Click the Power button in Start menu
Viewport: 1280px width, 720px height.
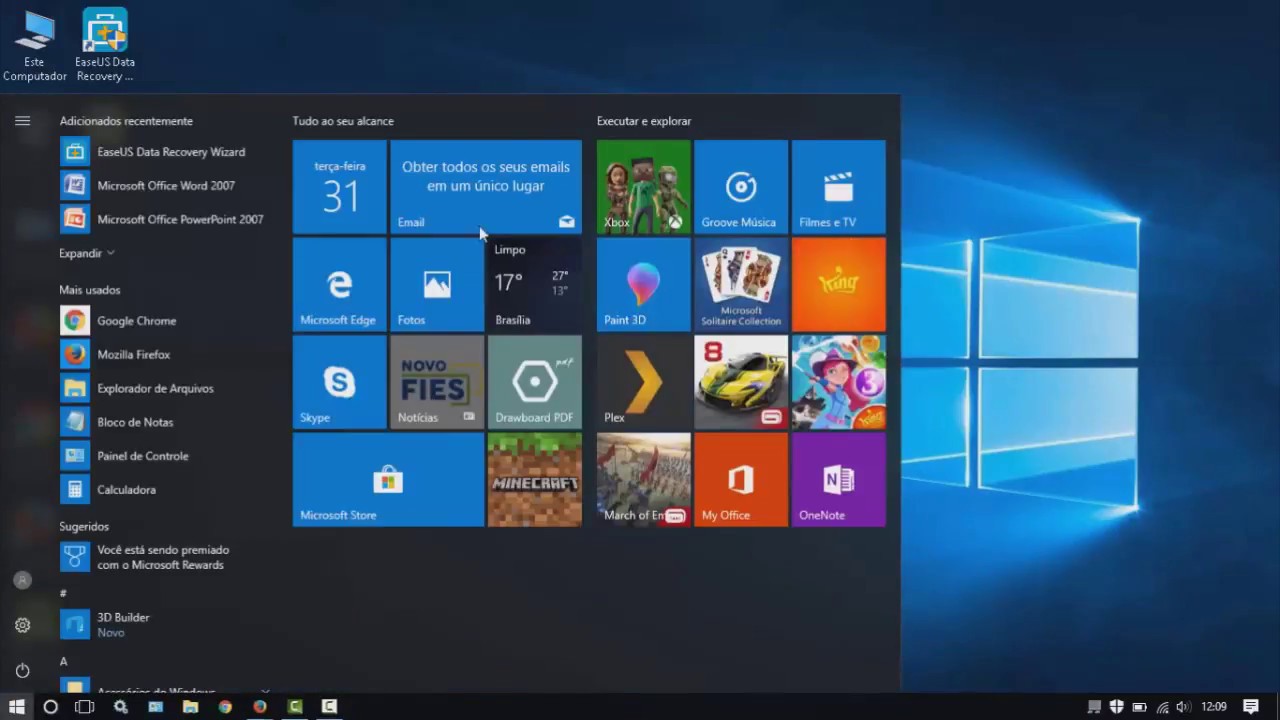(22, 670)
